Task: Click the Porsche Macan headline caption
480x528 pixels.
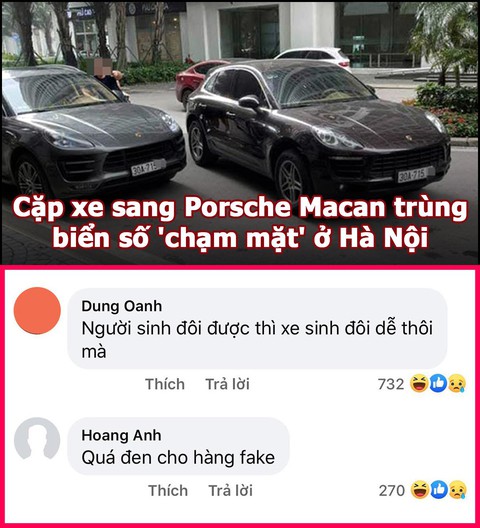Action: 240,223
